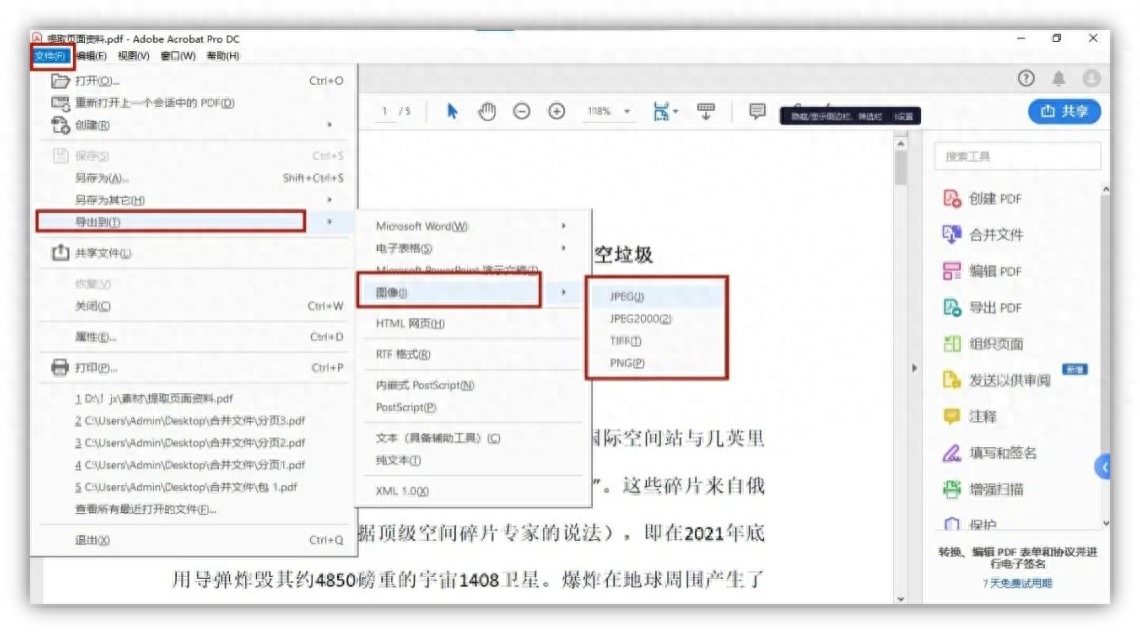The width and height of the screenshot is (1140, 634).
Task: Click the user account avatar icon
Action: pyautogui.click(x=1091, y=79)
